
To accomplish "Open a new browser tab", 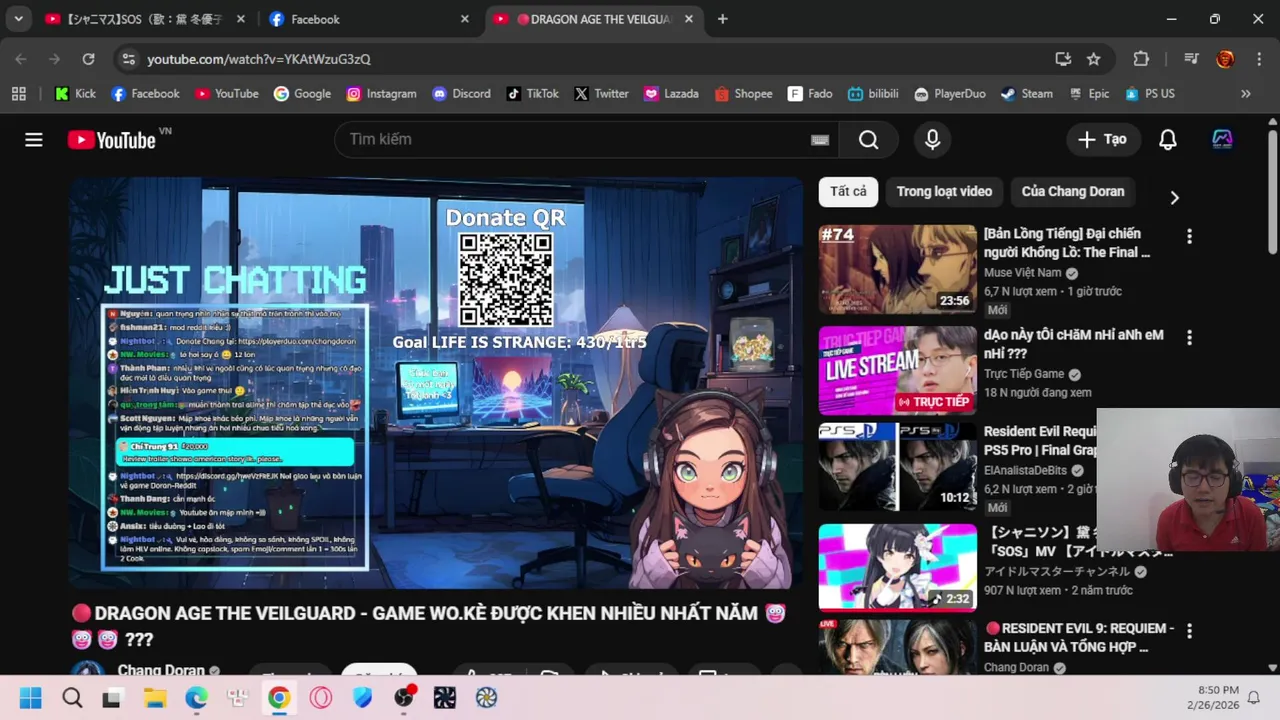I will (x=722, y=19).
